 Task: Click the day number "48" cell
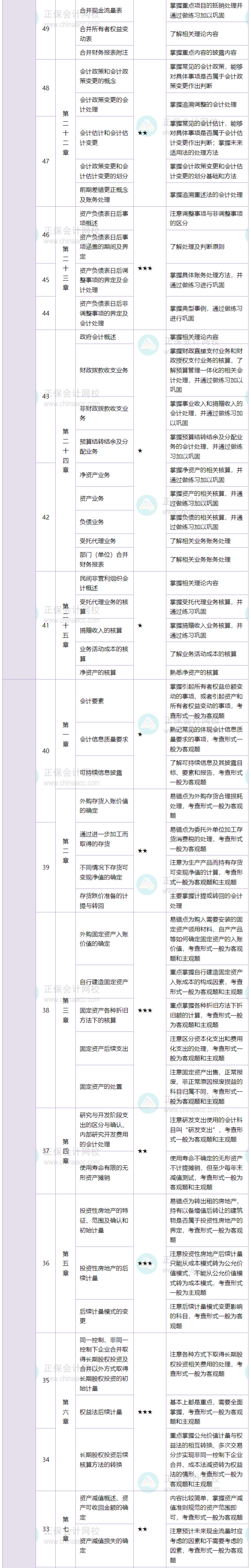click(45, 88)
